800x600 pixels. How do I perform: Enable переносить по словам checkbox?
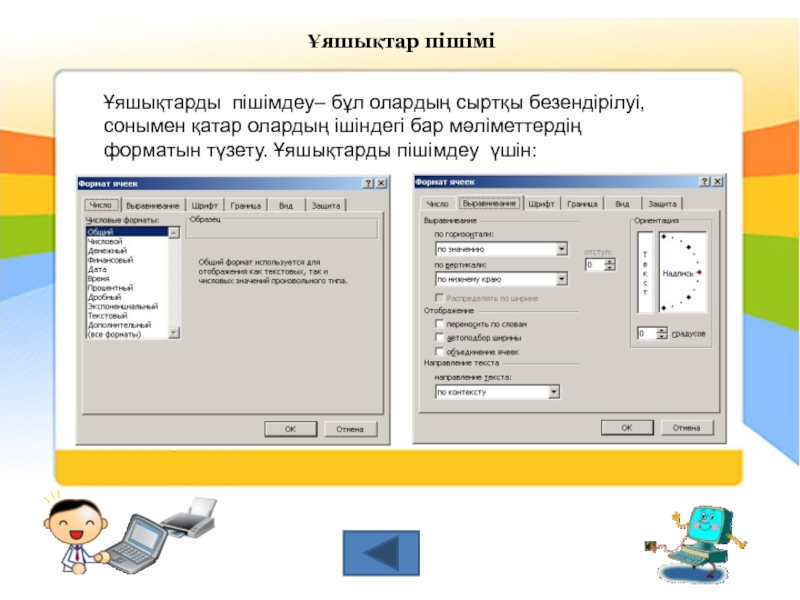439,323
